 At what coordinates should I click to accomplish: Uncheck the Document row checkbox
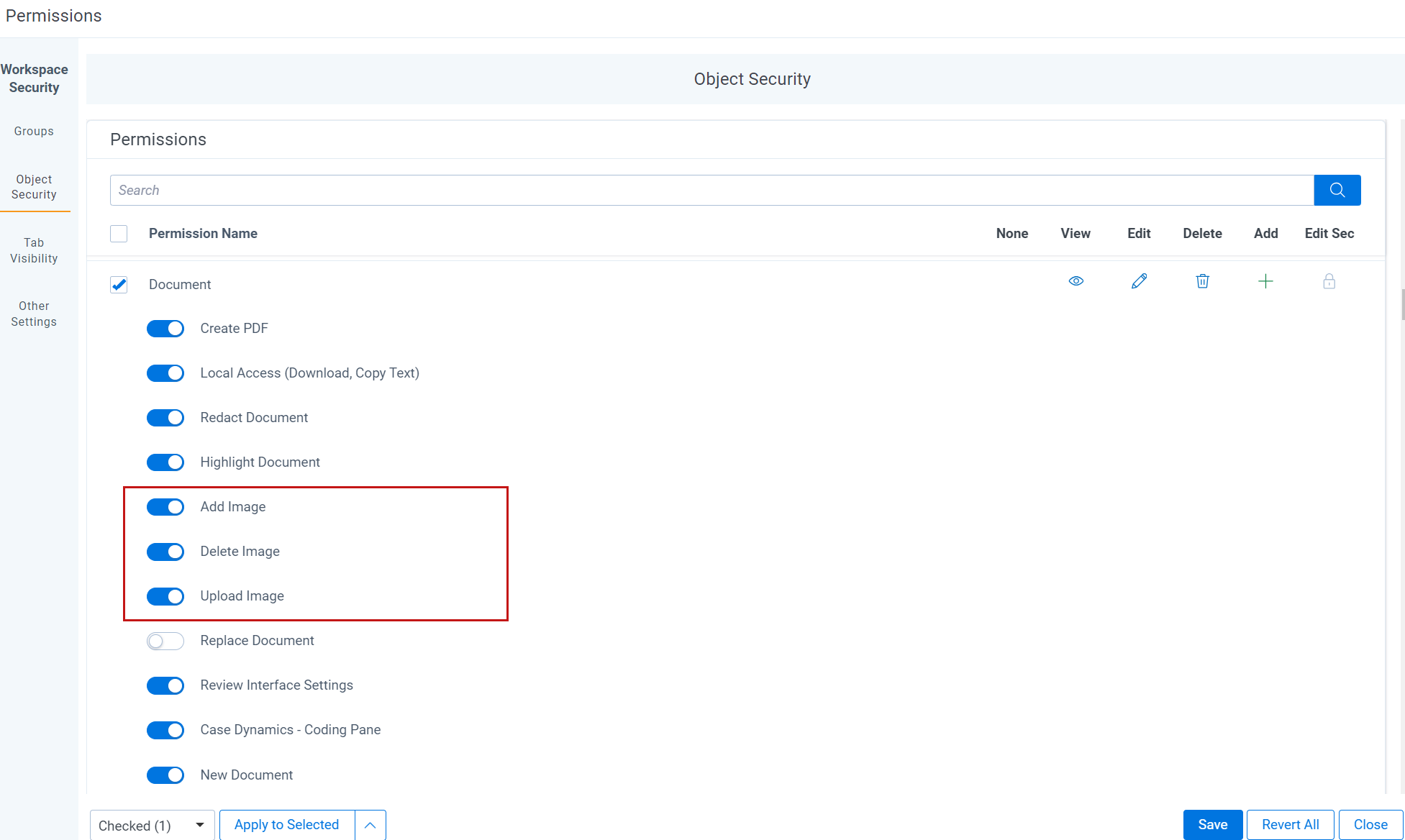(119, 285)
